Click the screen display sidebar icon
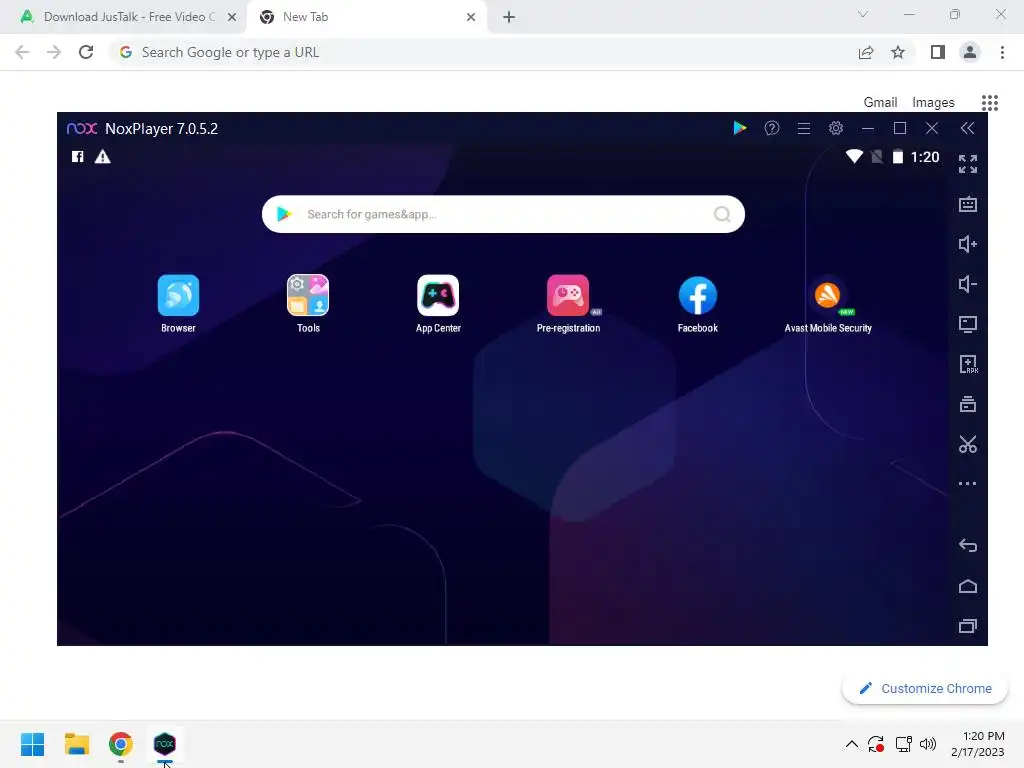 [968, 324]
